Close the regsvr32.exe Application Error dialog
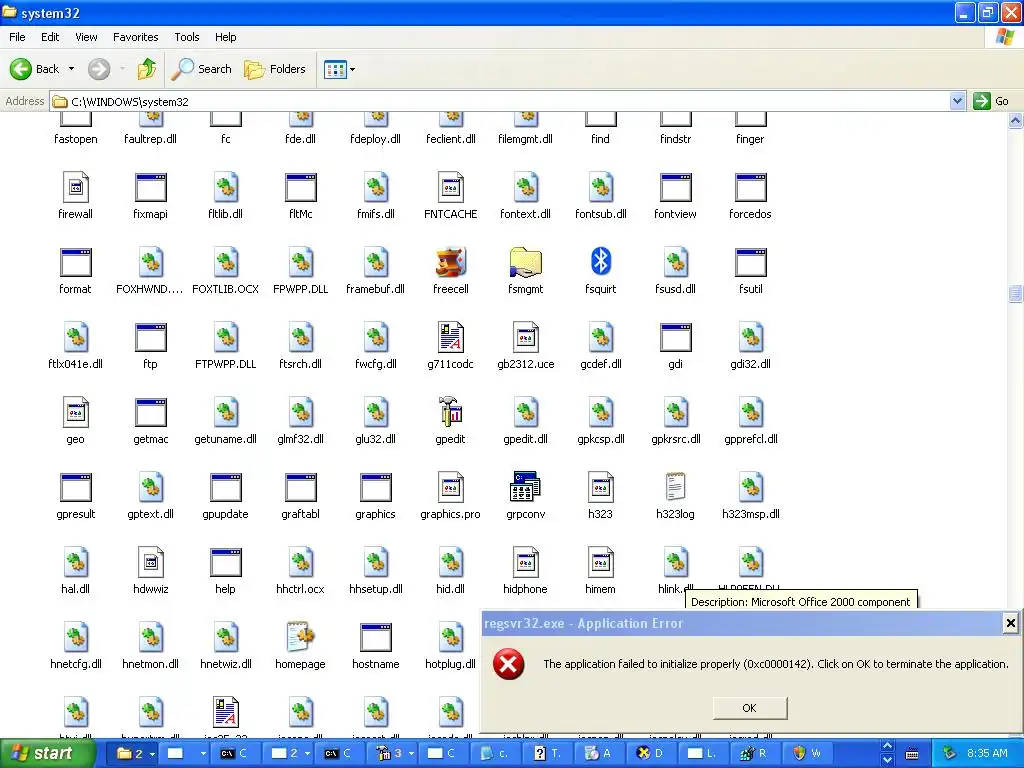This screenshot has width=1024, height=768. 1010,623
